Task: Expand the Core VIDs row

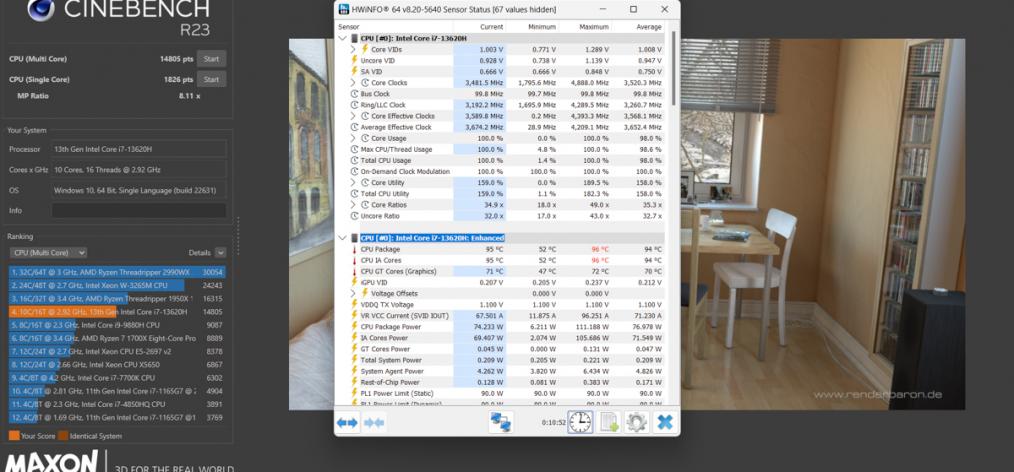Action: (353, 49)
